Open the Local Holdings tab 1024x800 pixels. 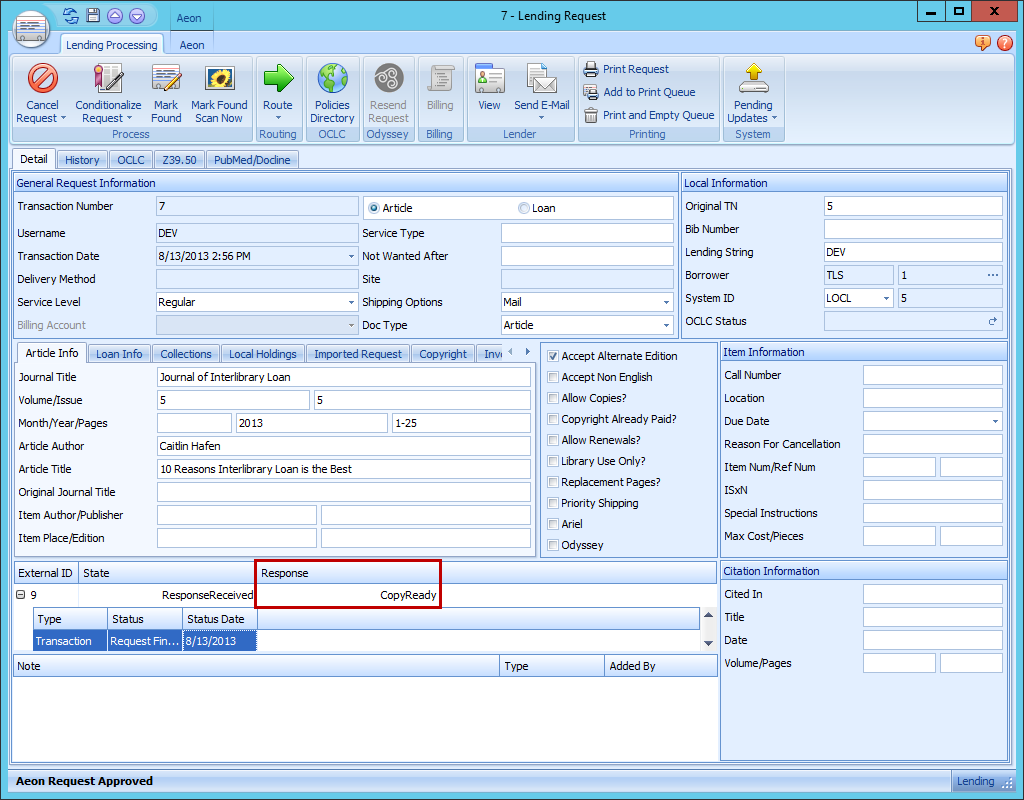[x=262, y=354]
